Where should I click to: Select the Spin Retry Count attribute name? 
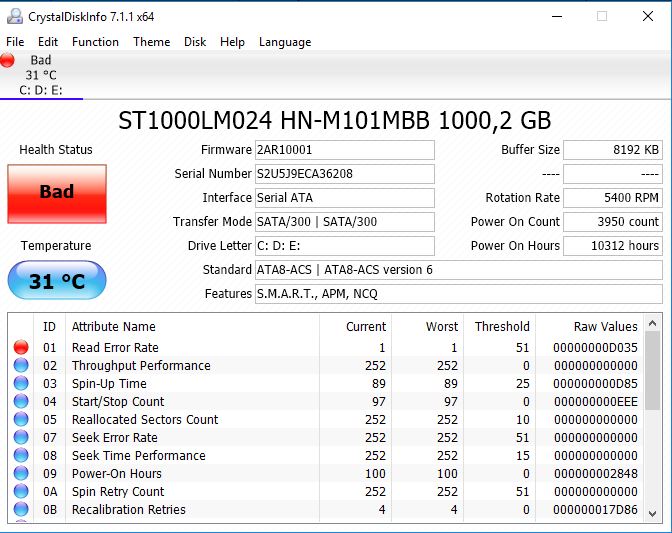coord(118,491)
